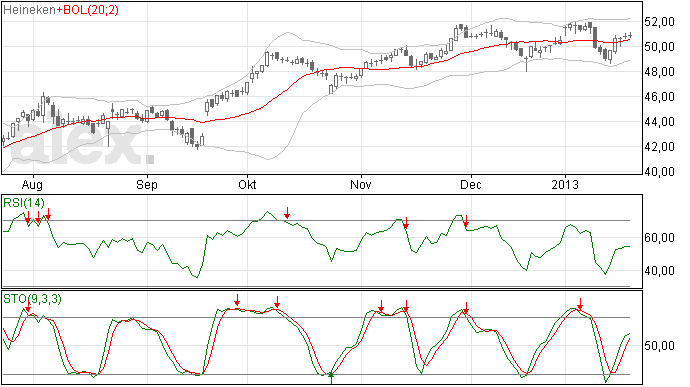Screen dimensions: 690x387
Task: Click the October red sell arrow in RSI panel
Action: [287, 213]
